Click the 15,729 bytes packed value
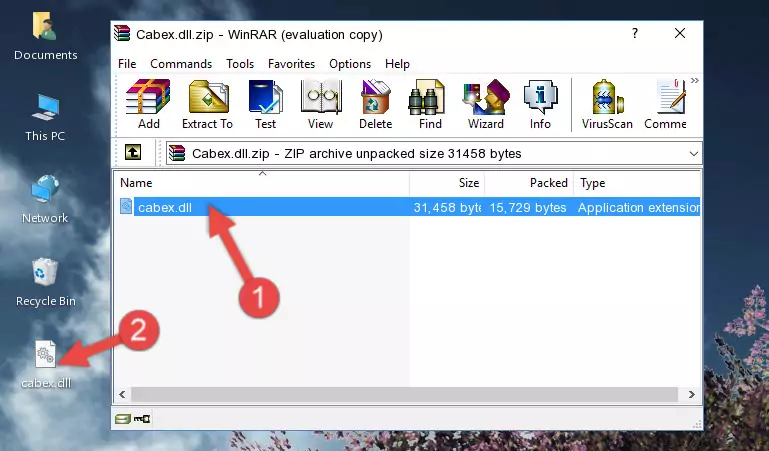The height and width of the screenshot is (451, 769). 528,207
